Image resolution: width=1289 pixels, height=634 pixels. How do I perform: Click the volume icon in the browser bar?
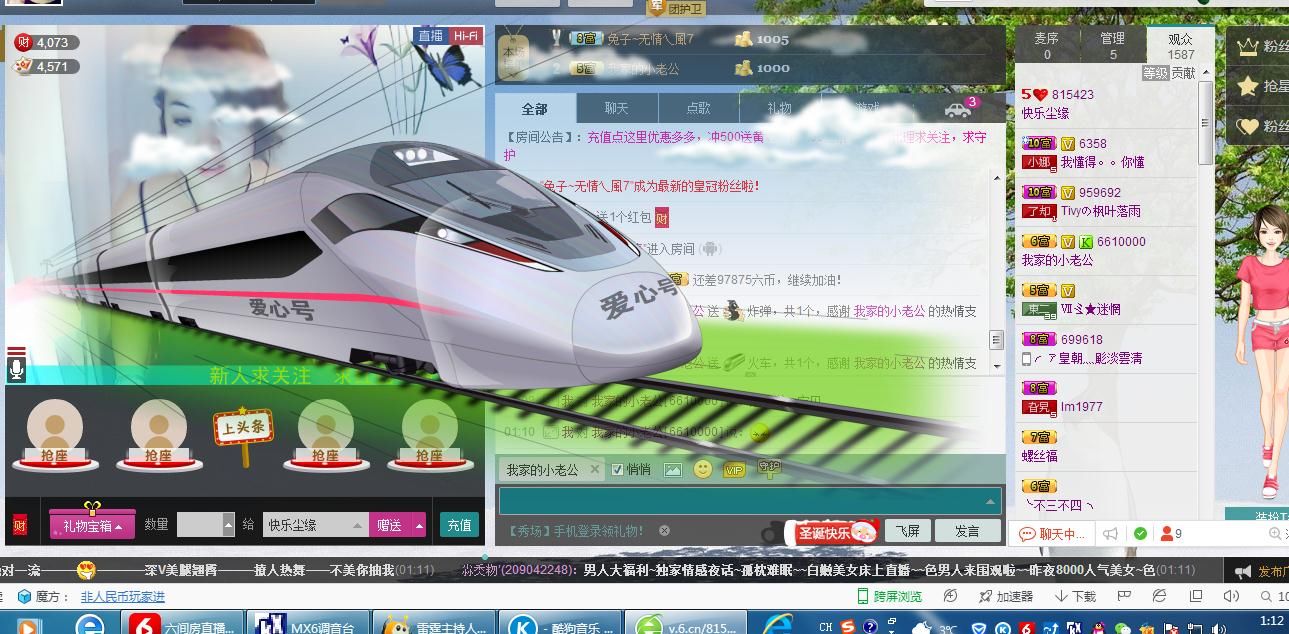click(x=1231, y=596)
